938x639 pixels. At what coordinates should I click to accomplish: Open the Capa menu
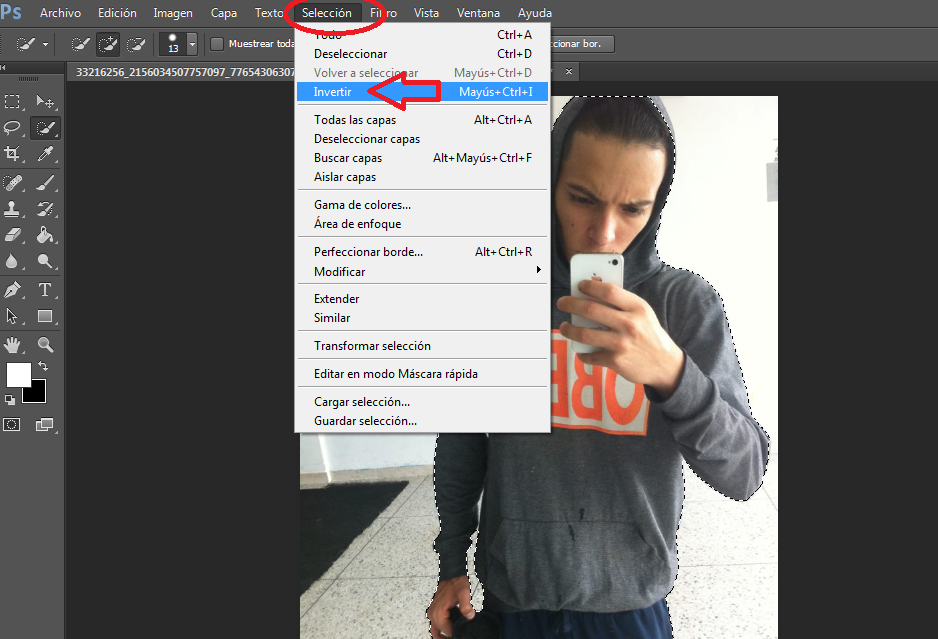click(224, 13)
